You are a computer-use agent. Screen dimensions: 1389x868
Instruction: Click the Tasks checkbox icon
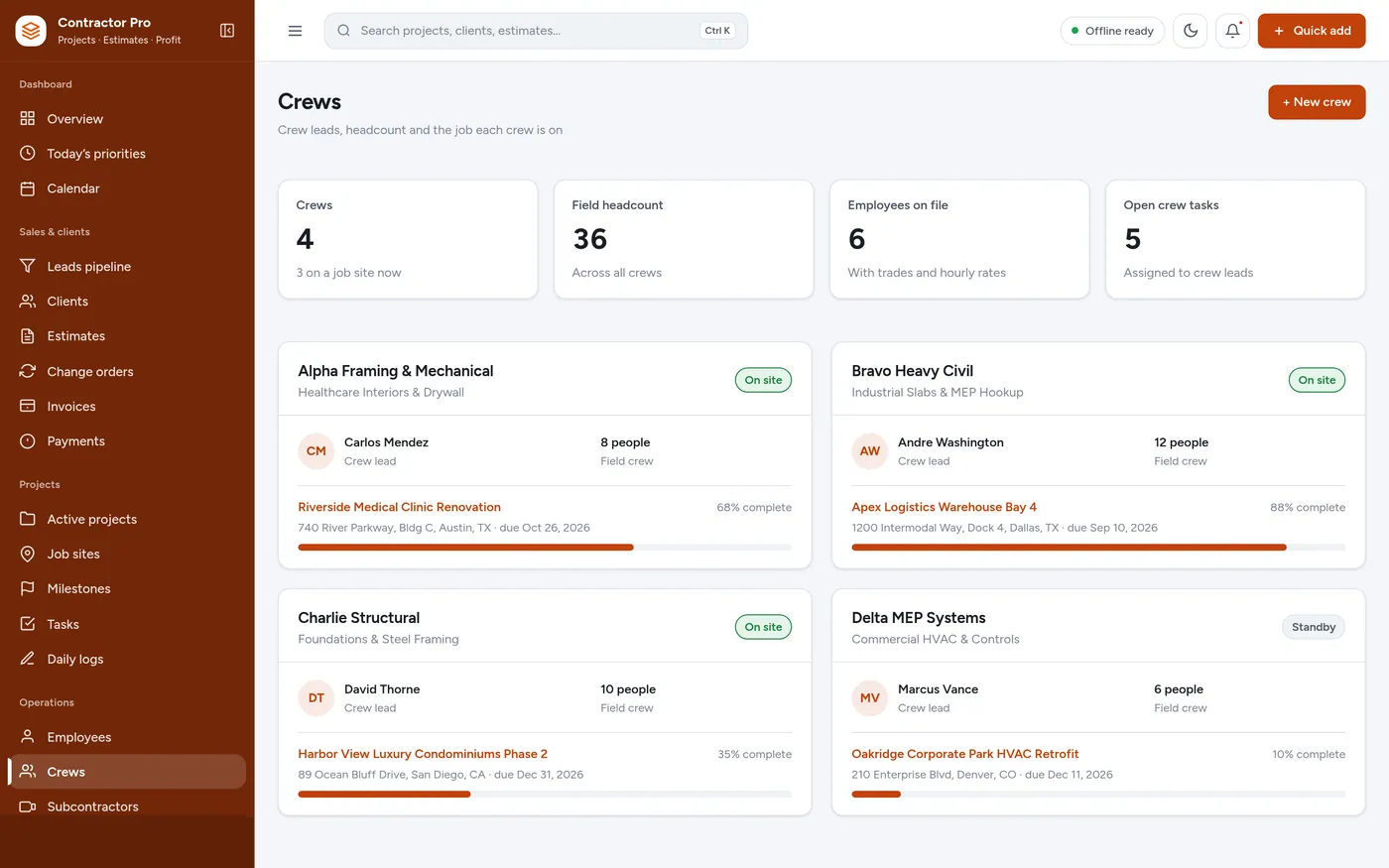coord(28,624)
